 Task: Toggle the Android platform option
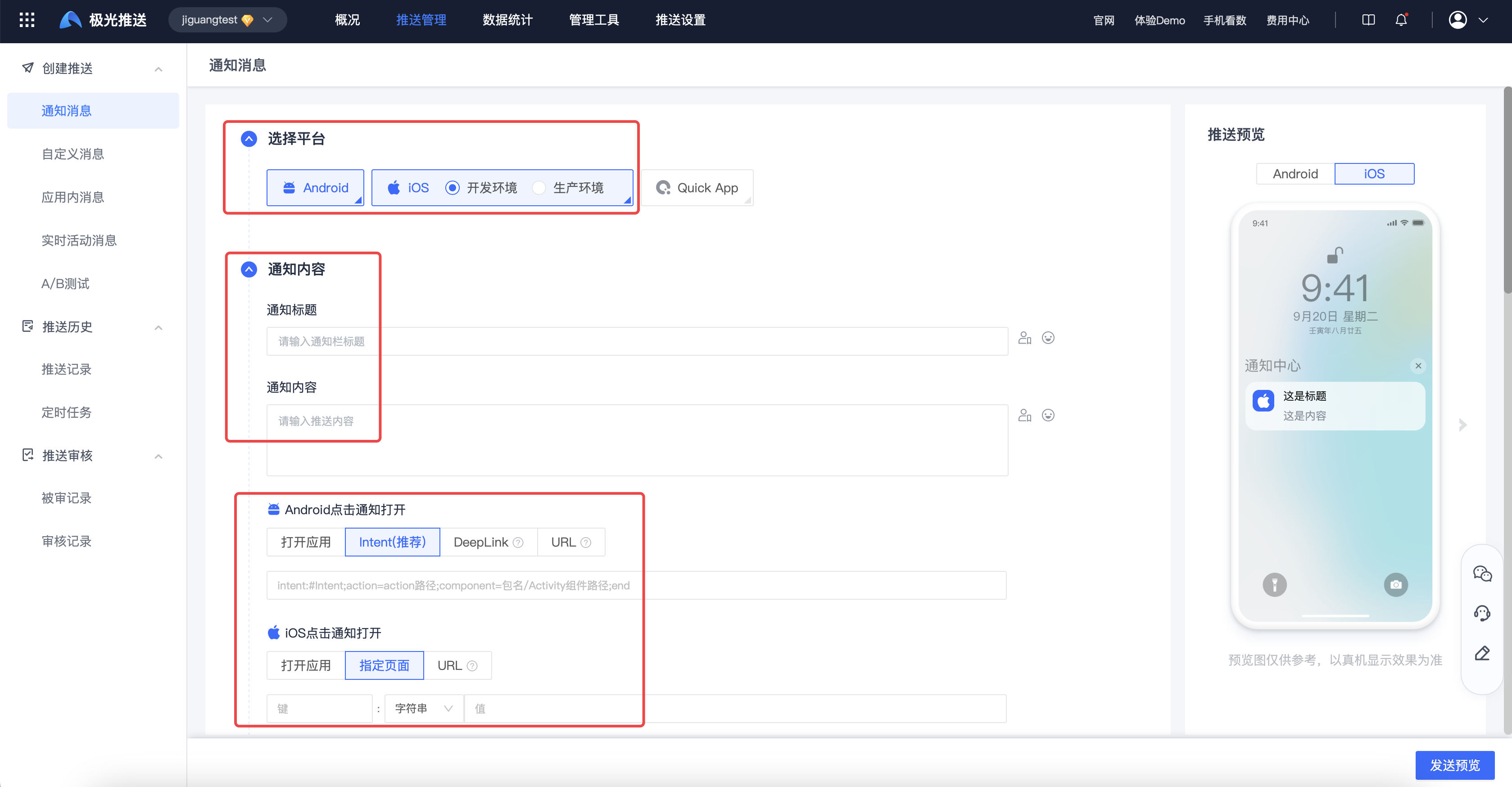315,188
